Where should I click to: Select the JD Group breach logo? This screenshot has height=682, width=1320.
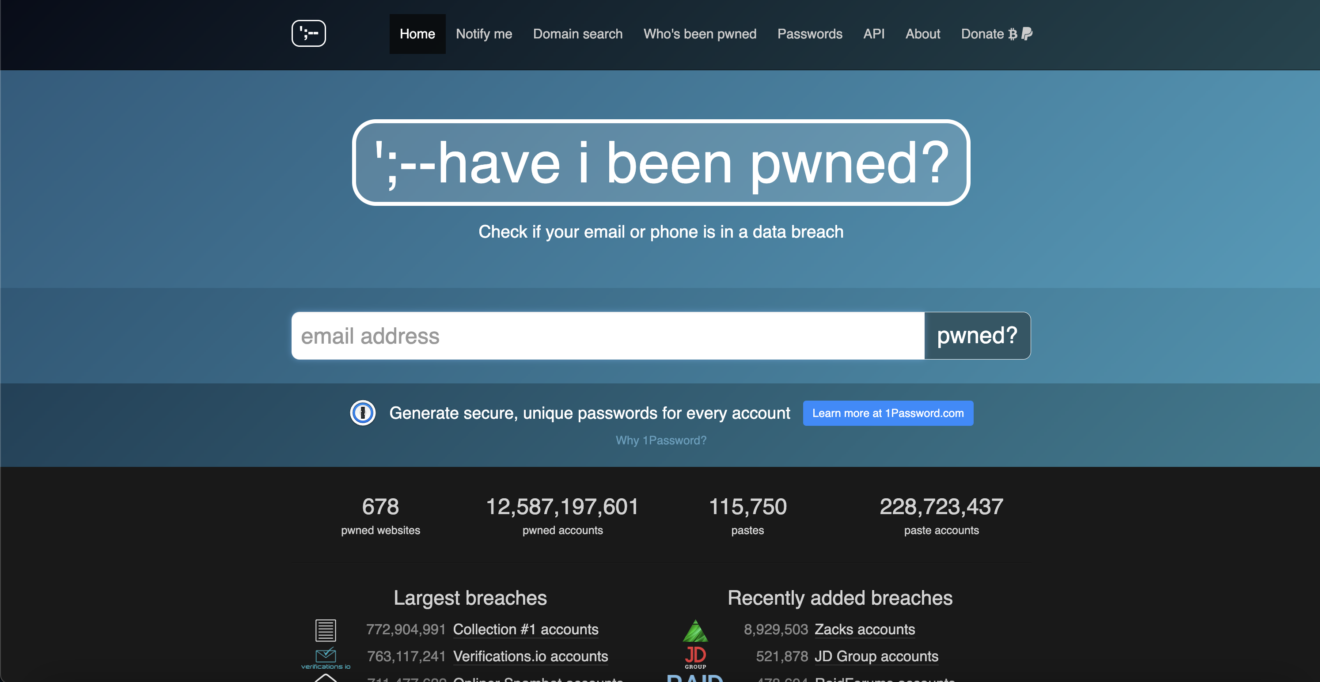(696, 656)
